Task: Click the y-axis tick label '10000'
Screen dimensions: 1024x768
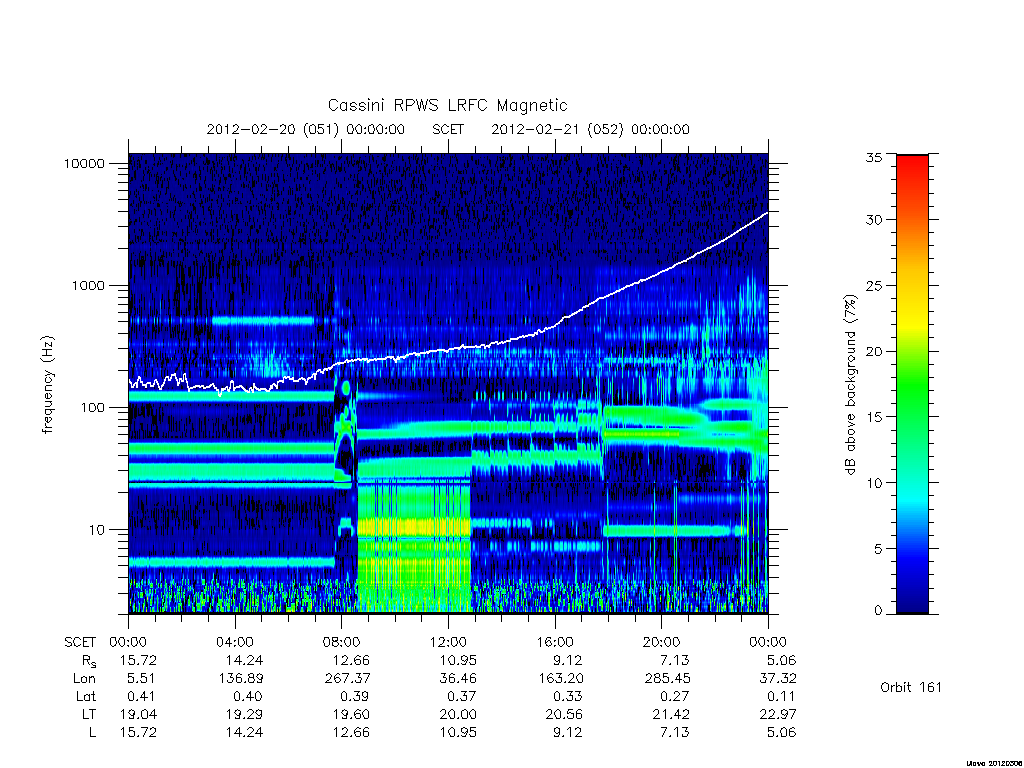Action: [x=84, y=163]
